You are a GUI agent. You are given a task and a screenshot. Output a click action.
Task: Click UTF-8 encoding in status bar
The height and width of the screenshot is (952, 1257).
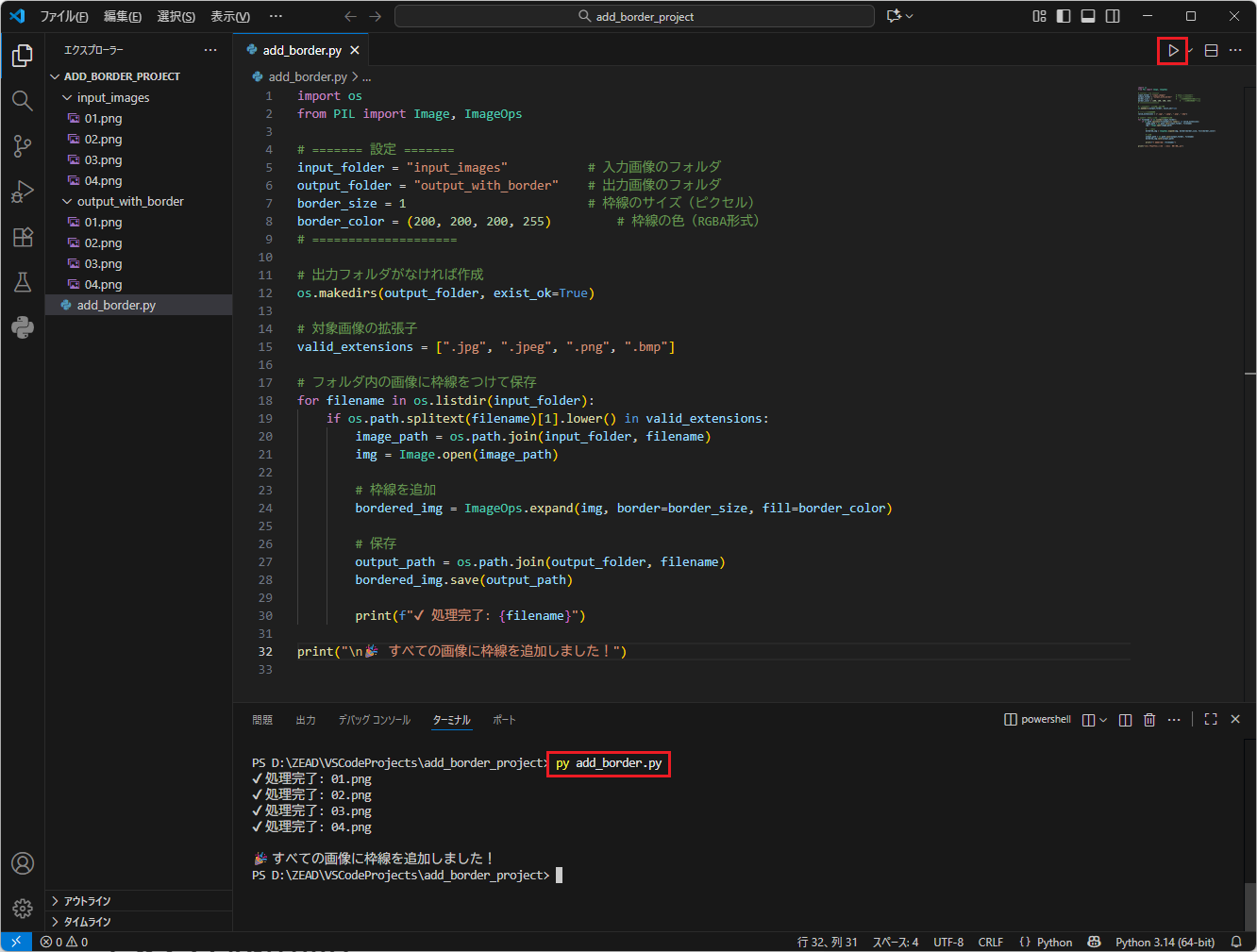[x=948, y=943]
